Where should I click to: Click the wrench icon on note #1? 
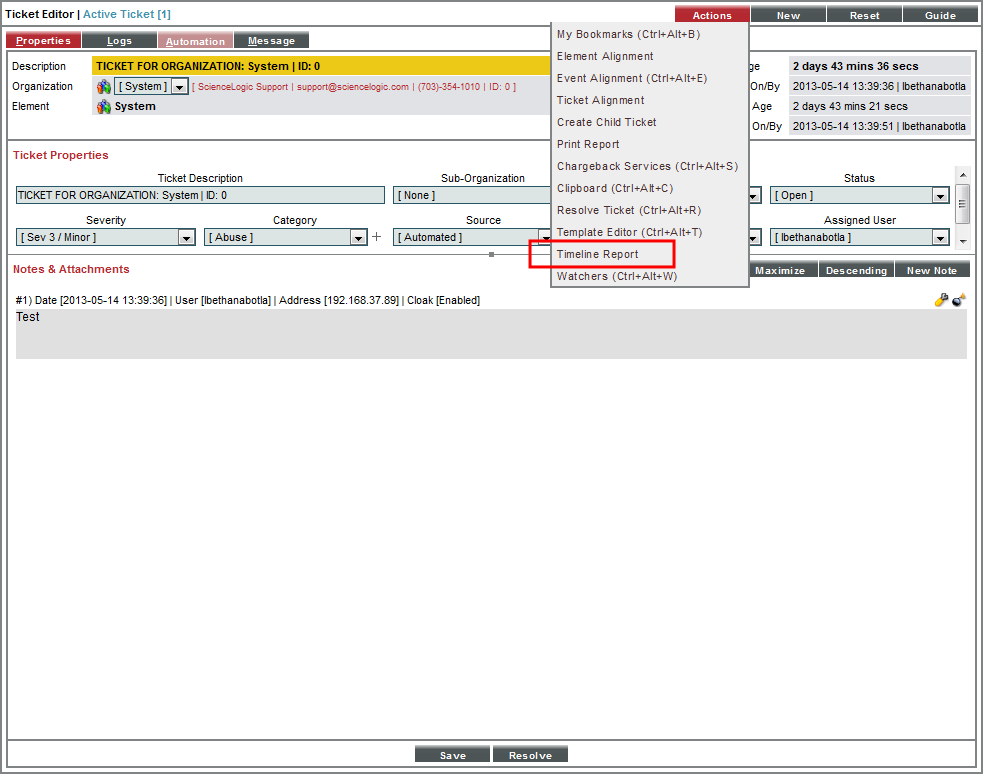pos(941,300)
